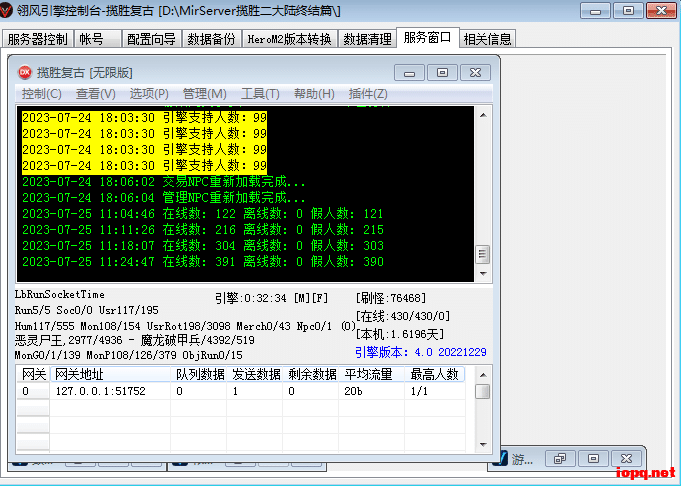Viewport: 681px width, 486px height.
Task: Click the 揽胜复古 window title icon
Action: click(x=25, y=72)
